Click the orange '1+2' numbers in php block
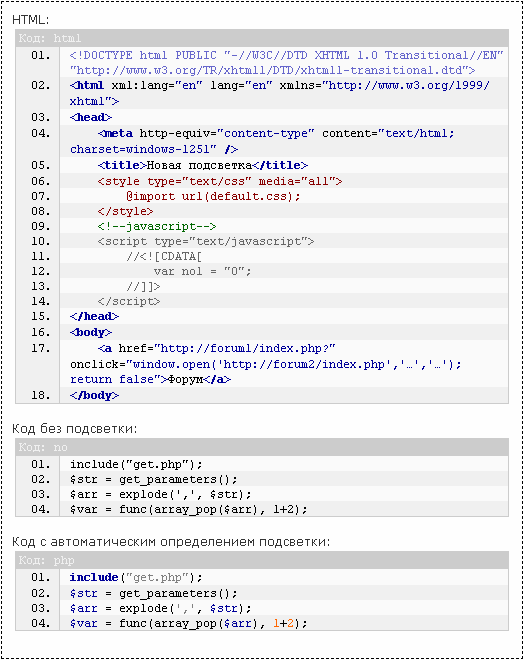The image size is (524, 660). pyautogui.click(x=283, y=623)
